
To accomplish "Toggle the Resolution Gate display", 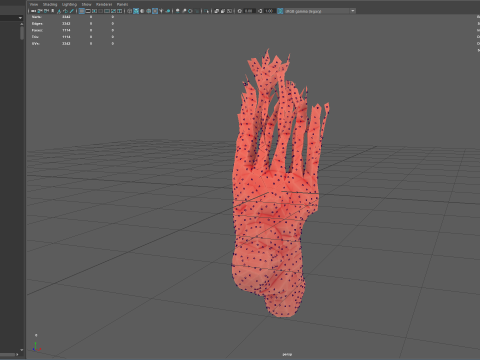I will 94,11.
